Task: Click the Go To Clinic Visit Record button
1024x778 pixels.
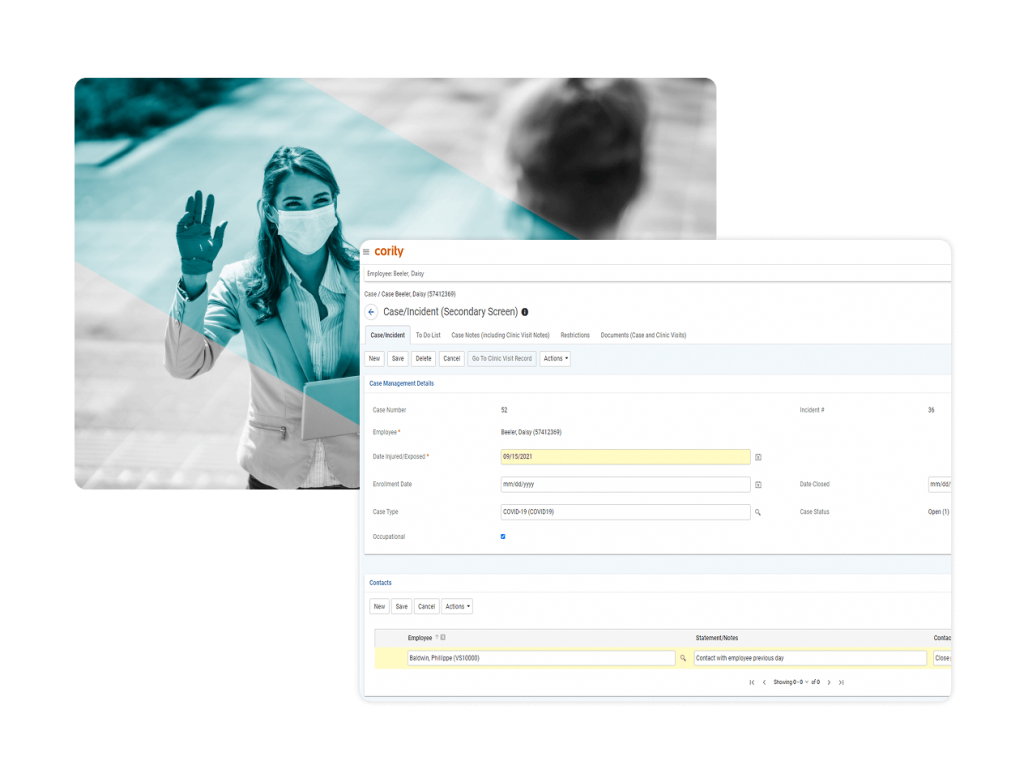Action: [501, 359]
